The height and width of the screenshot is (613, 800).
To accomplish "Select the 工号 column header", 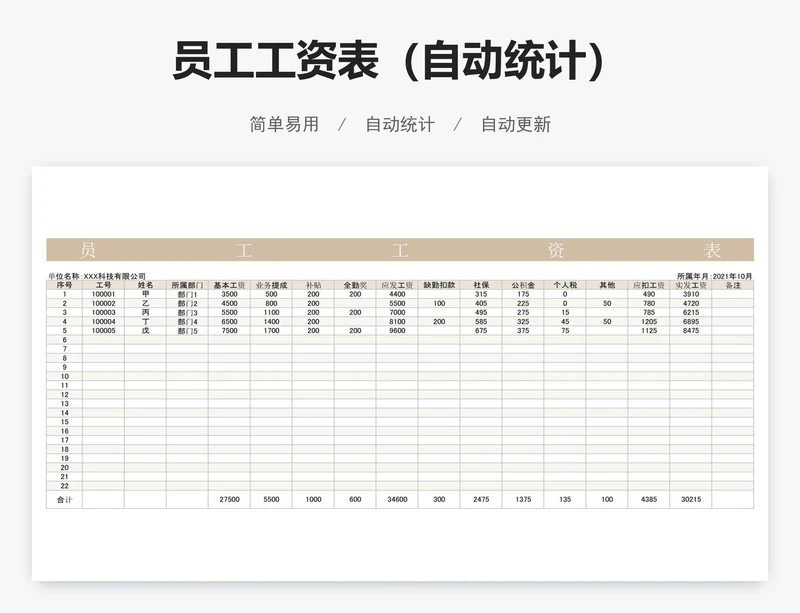I will pyautogui.click(x=104, y=285).
